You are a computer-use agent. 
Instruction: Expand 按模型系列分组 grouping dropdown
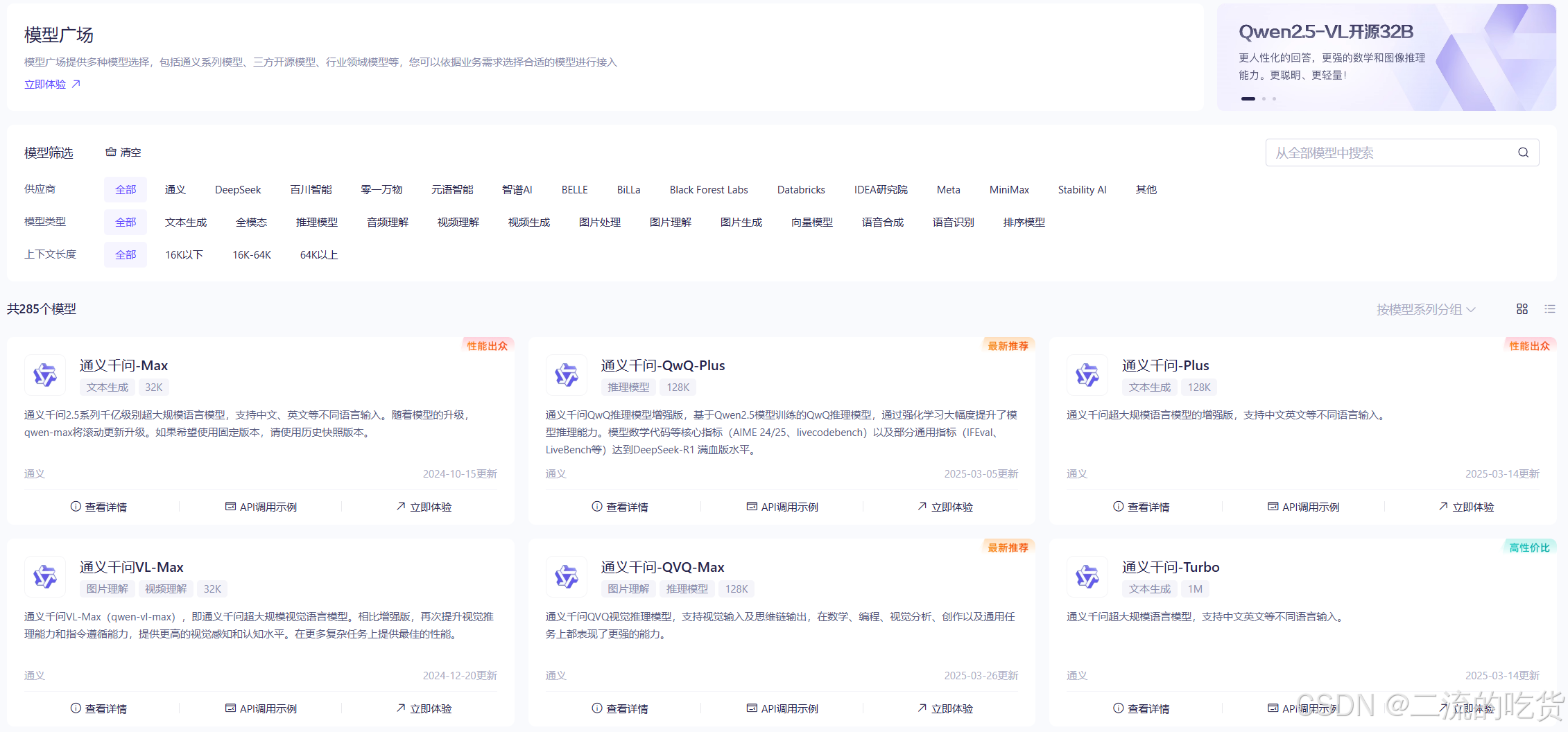click(x=1426, y=309)
